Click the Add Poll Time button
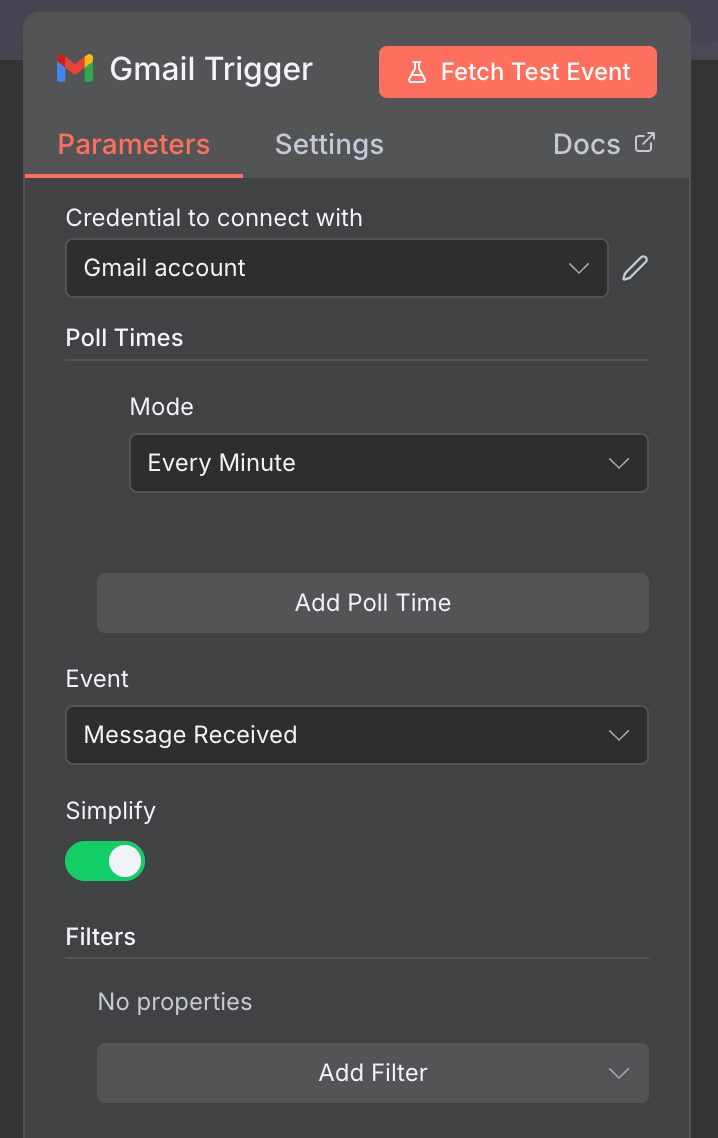This screenshot has height=1138, width=718. [373, 603]
